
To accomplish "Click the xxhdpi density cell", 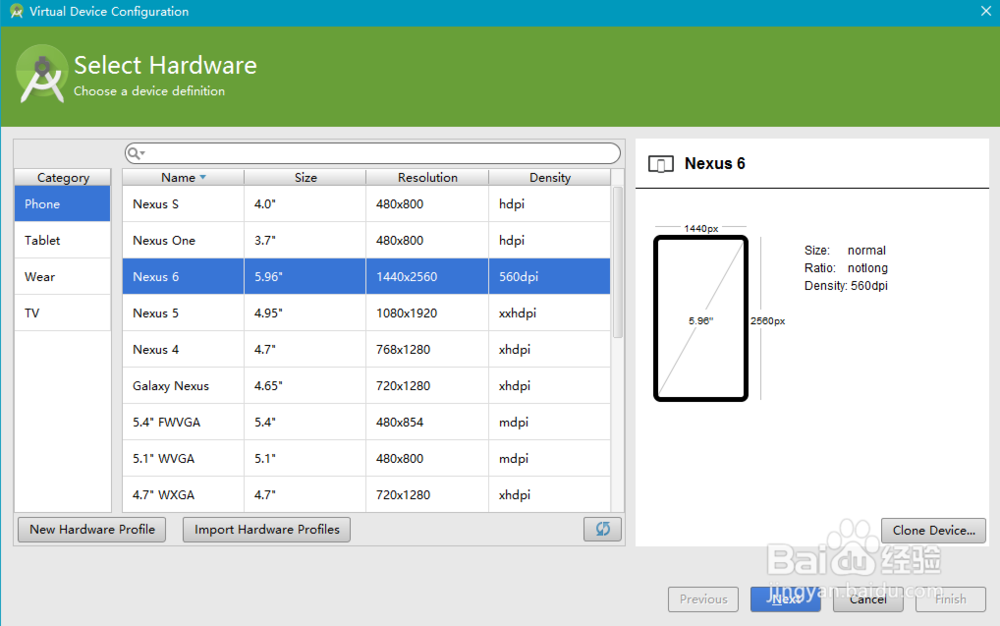I will point(550,313).
